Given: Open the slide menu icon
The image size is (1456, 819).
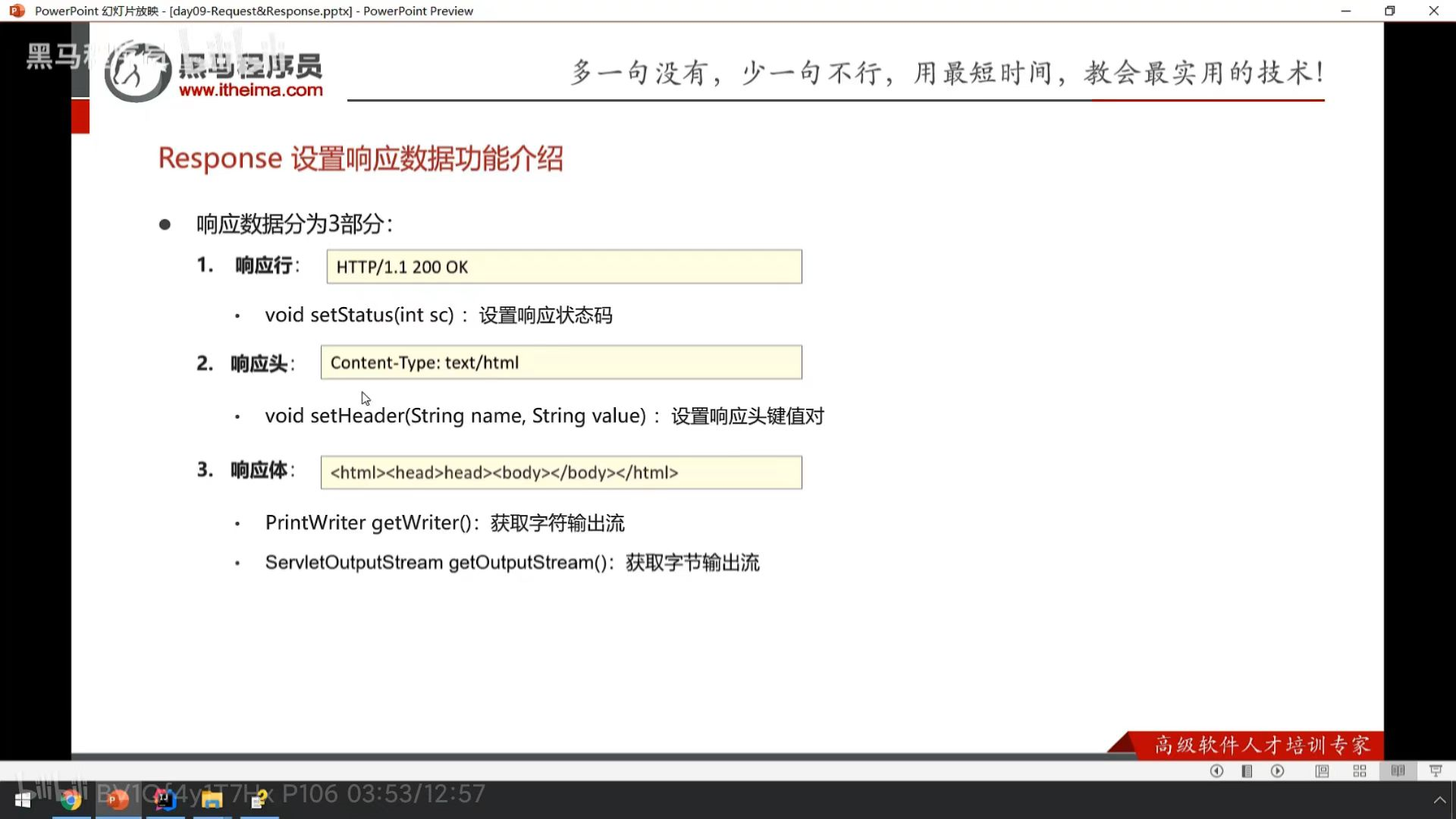Looking at the screenshot, I should click(x=1247, y=771).
